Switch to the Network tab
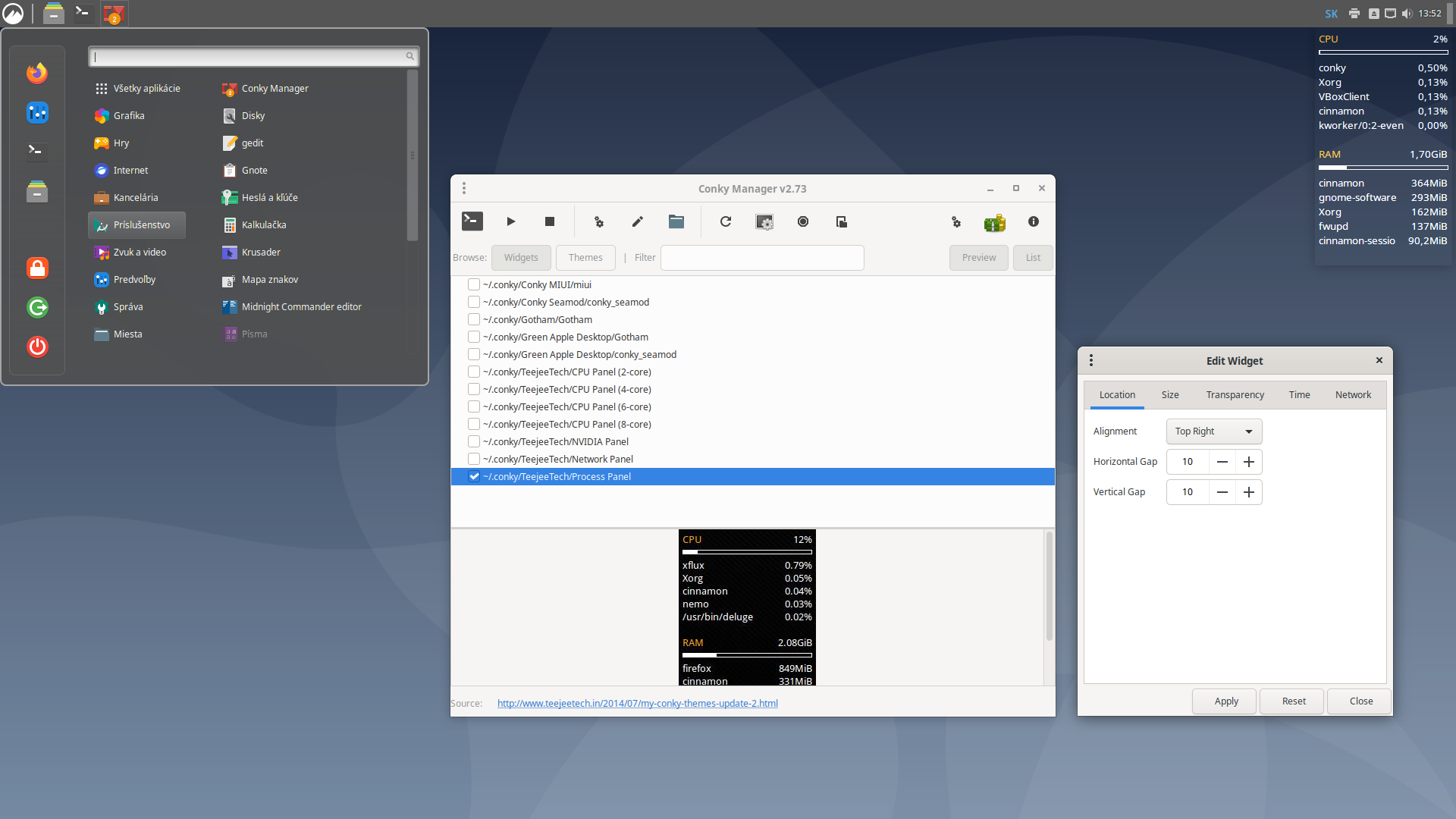This screenshot has width=1456, height=819. point(1353,395)
